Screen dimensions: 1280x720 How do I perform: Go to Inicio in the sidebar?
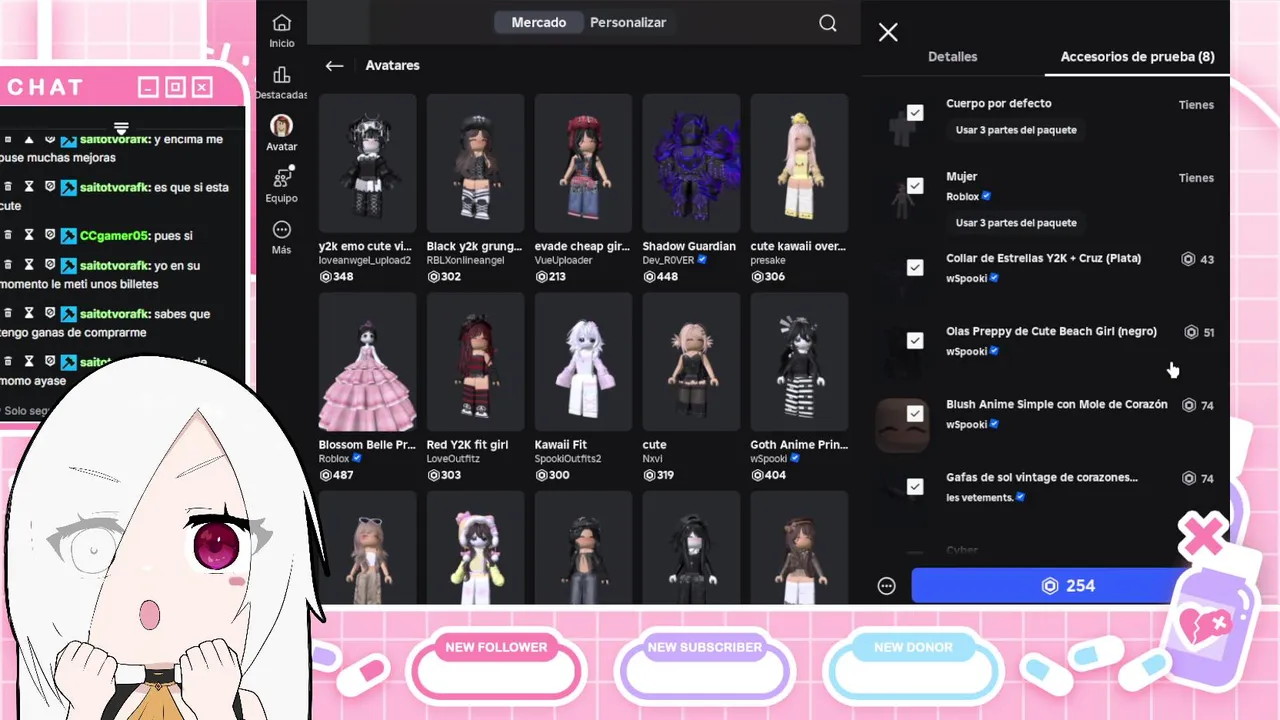282,31
